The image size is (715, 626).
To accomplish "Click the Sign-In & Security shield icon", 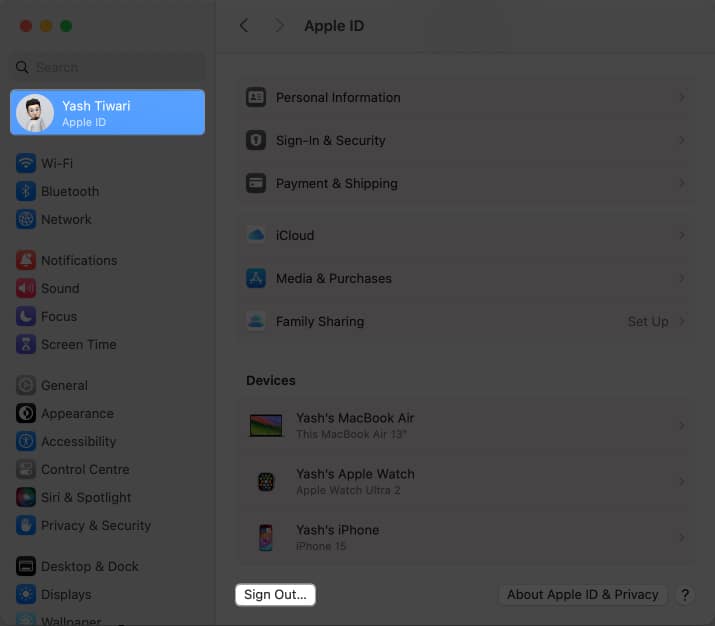I will click(256, 140).
